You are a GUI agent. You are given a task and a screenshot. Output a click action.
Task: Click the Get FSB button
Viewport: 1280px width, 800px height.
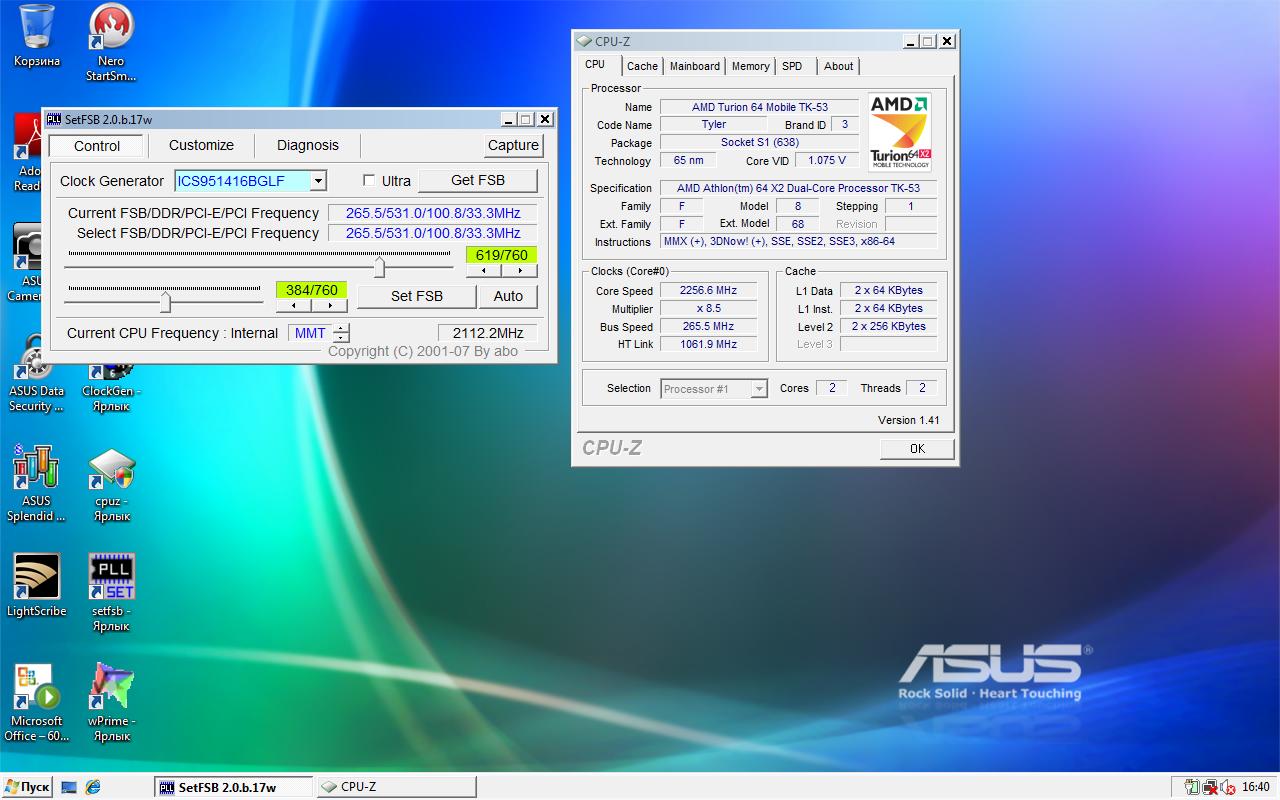click(x=478, y=181)
